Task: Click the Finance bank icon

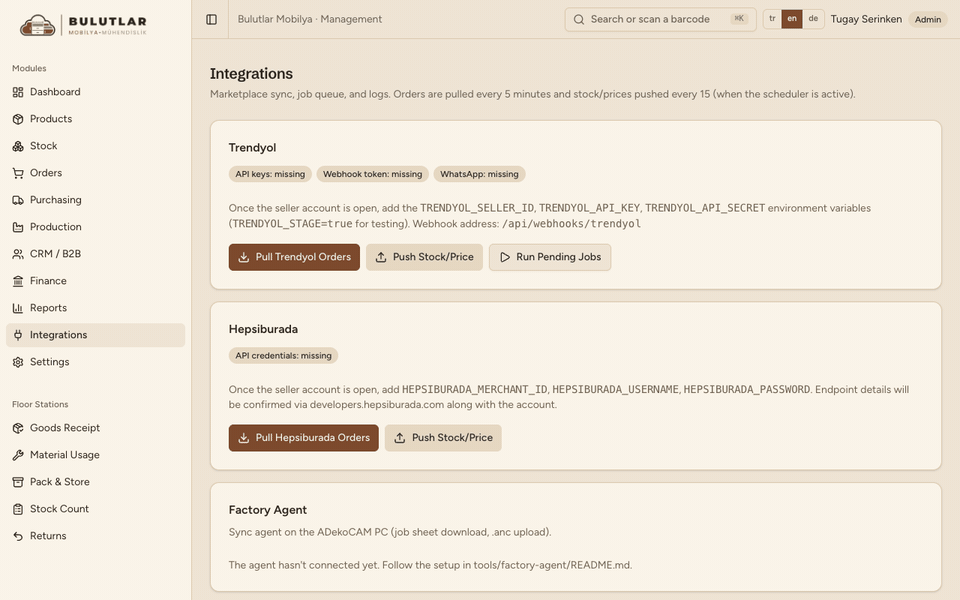Action: coord(18,281)
